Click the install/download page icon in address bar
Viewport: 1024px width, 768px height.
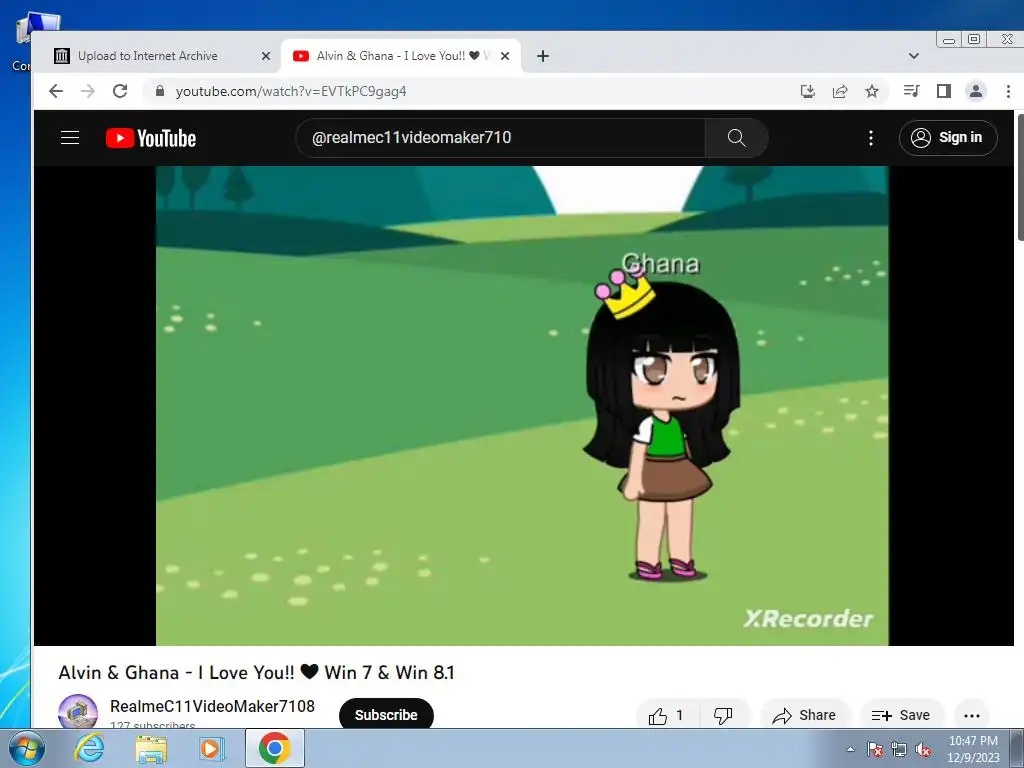click(x=808, y=91)
